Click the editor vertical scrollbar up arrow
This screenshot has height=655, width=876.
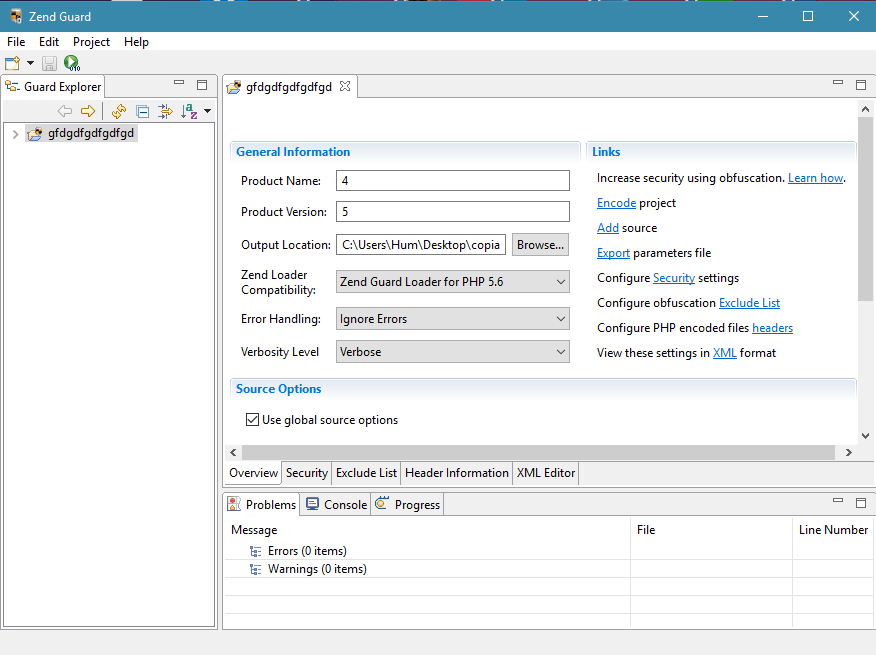[x=865, y=109]
